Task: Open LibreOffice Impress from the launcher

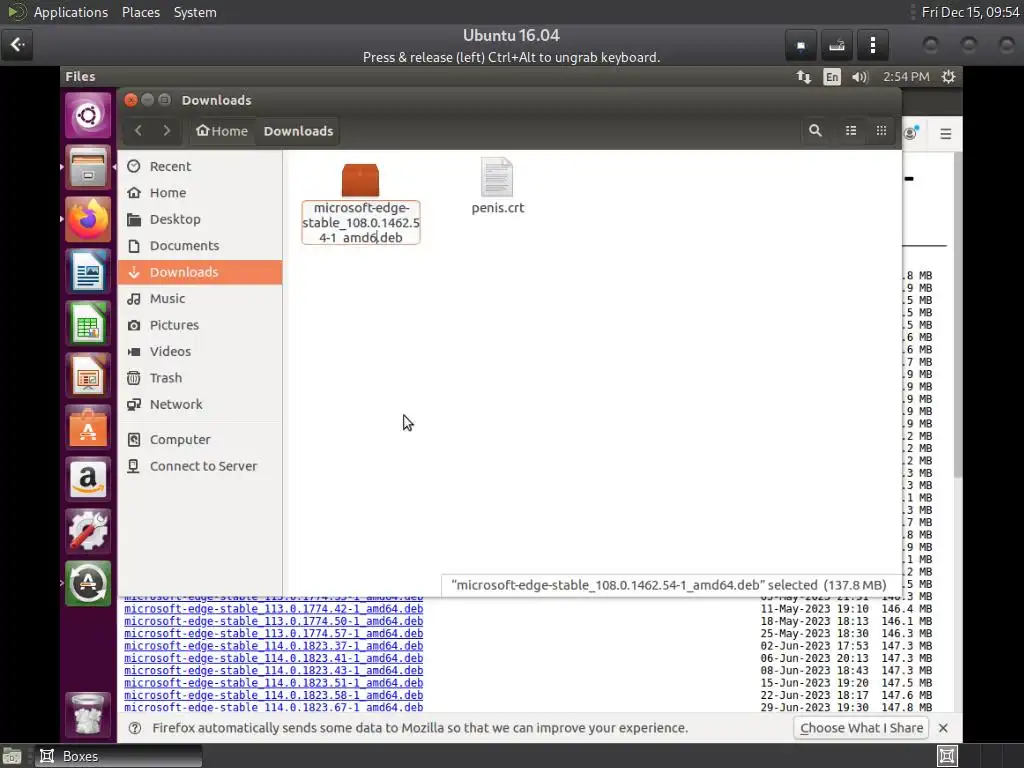Action: pyautogui.click(x=88, y=376)
